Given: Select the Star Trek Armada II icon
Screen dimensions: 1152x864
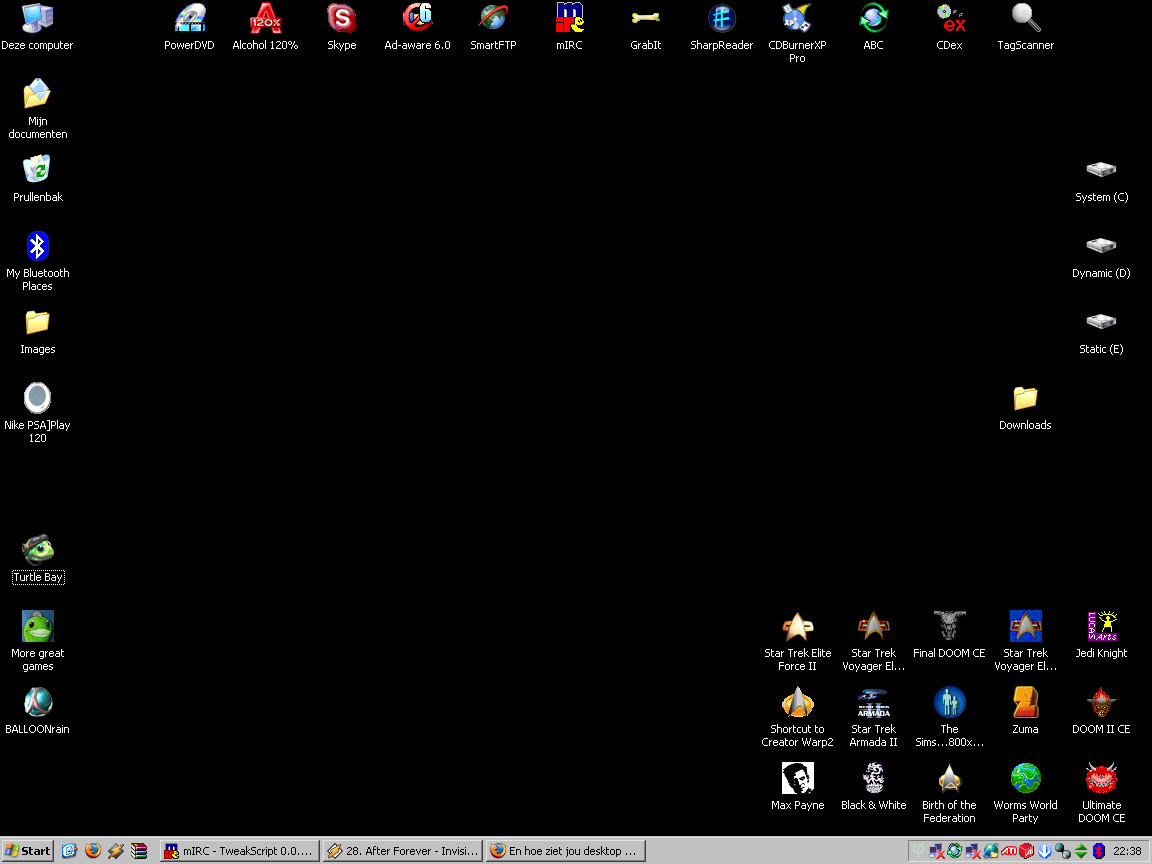Looking at the screenshot, I should coord(874,717).
